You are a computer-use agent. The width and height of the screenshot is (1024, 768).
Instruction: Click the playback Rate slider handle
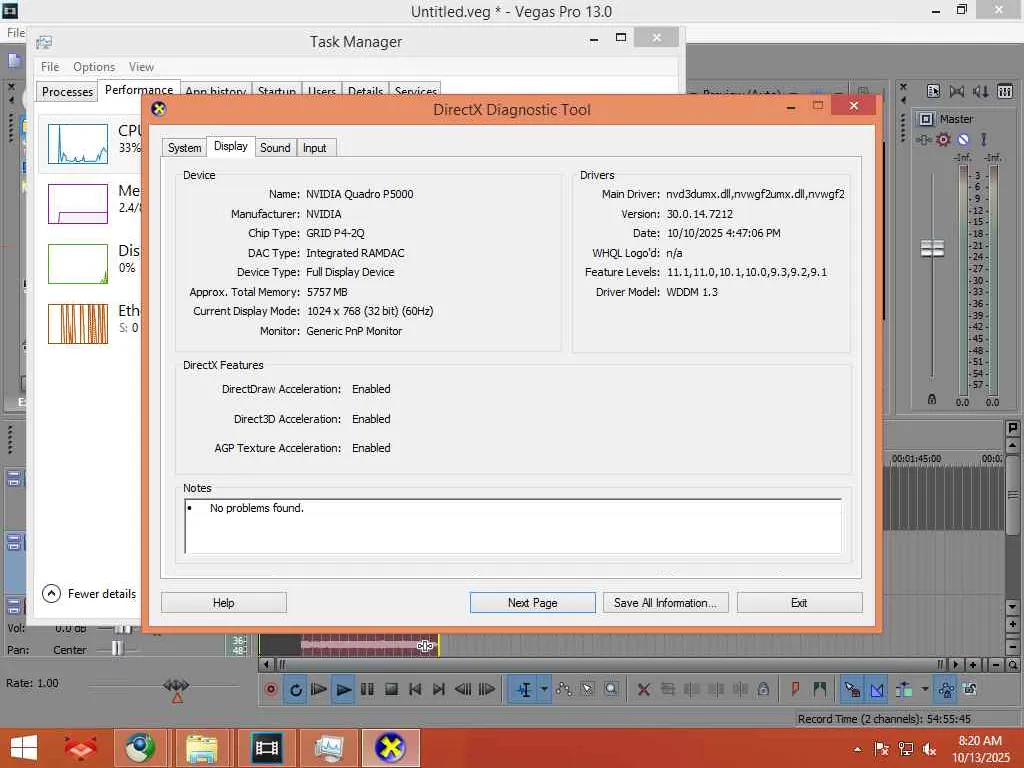tap(176, 685)
